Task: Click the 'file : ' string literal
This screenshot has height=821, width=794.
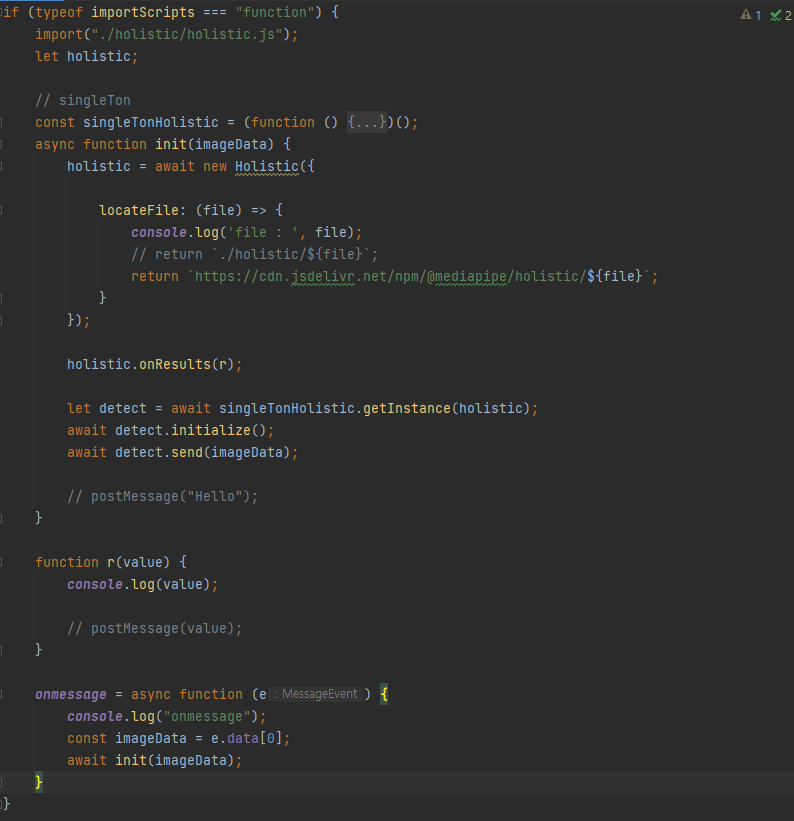Action: [x=262, y=232]
